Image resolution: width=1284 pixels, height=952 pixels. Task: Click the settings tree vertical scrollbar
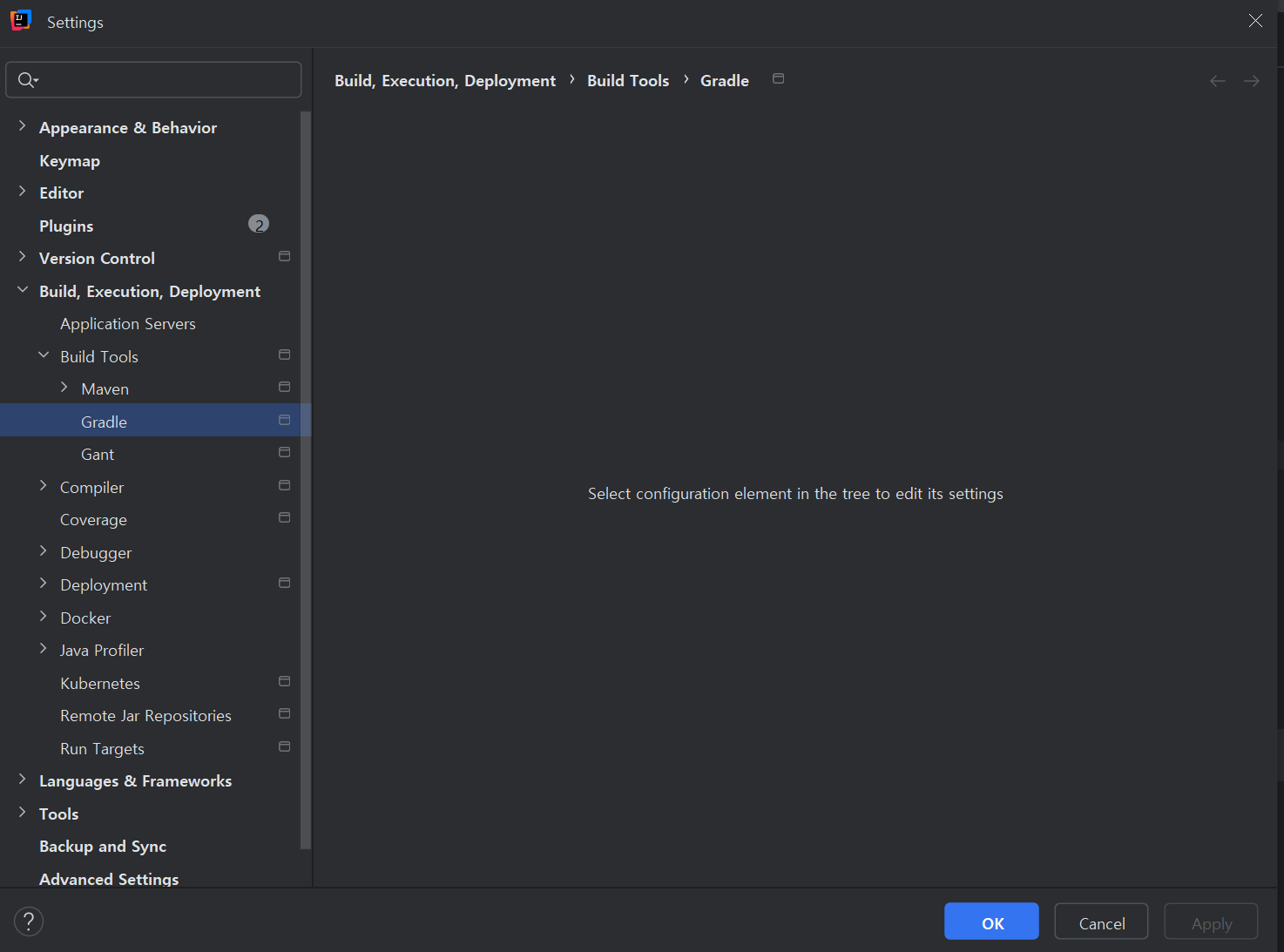coord(305,479)
